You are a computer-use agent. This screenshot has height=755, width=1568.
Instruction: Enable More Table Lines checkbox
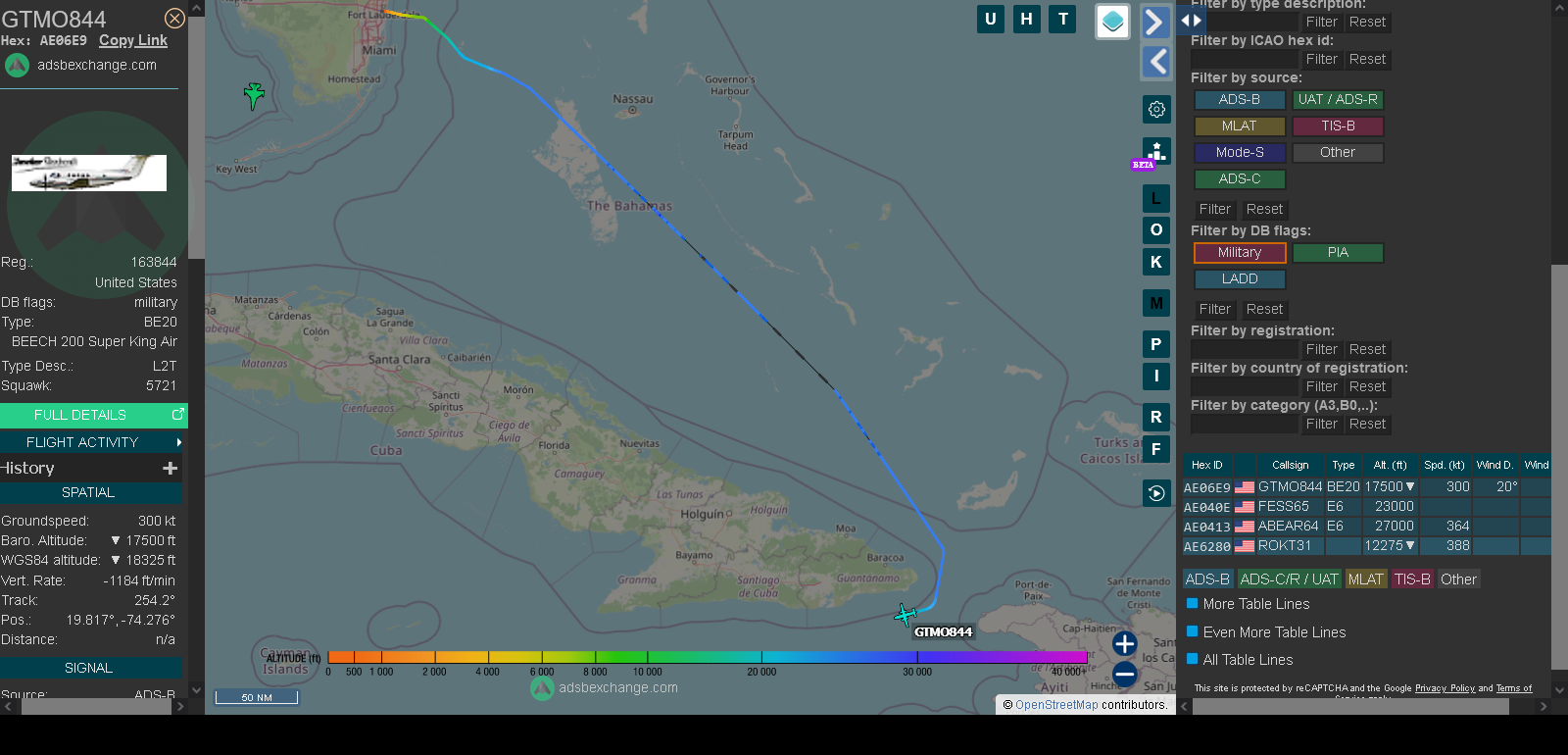click(x=1193, y=604)
